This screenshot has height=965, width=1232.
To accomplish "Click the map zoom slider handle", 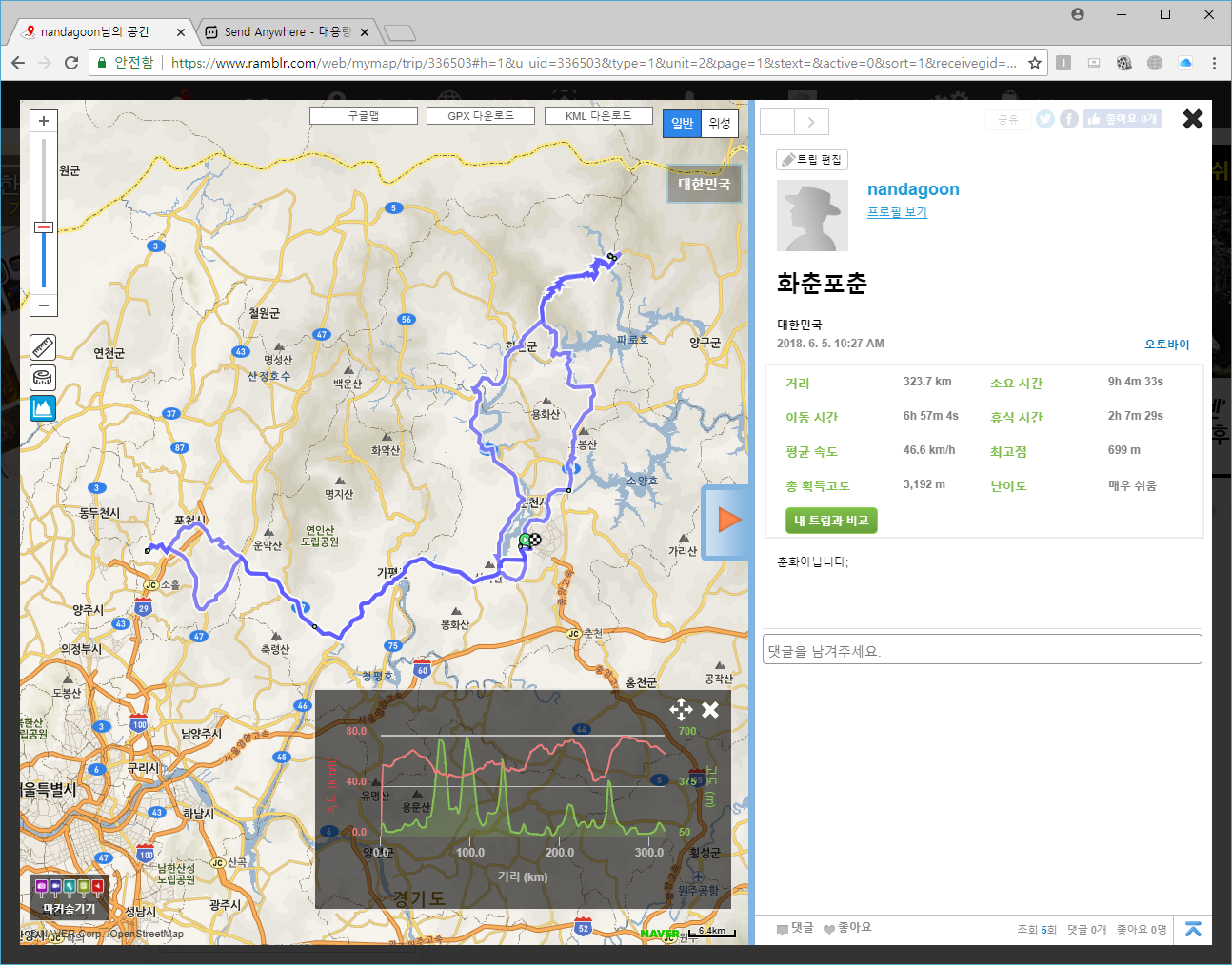I will pos(44,227).
